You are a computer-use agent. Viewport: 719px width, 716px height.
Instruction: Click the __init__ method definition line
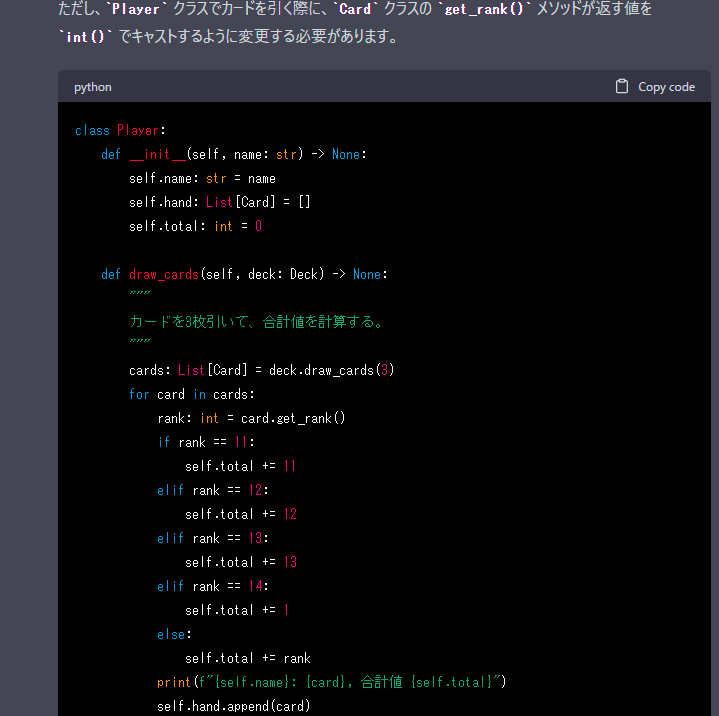[x=234, y=154]
